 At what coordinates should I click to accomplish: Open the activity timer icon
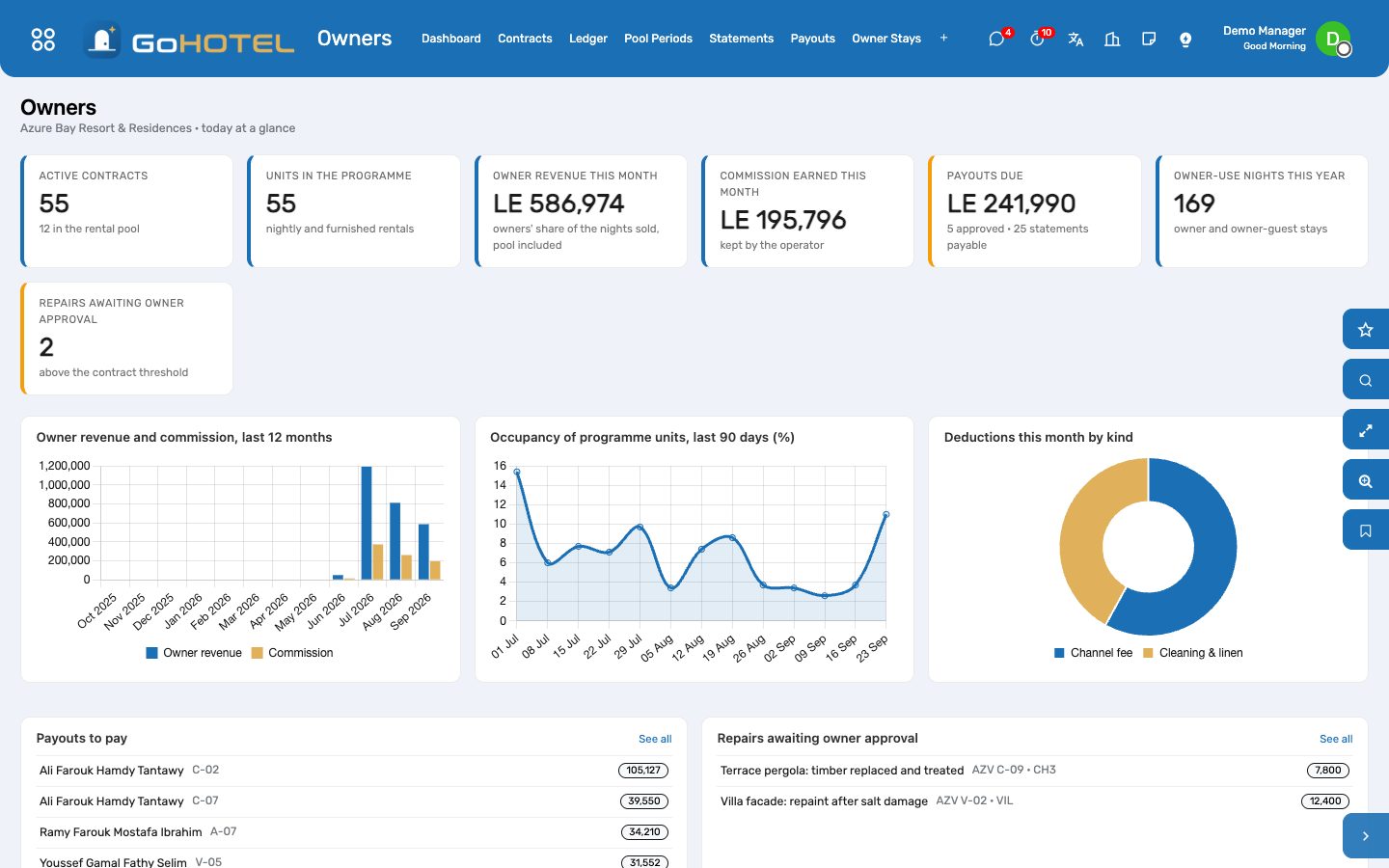[1037, 39]
